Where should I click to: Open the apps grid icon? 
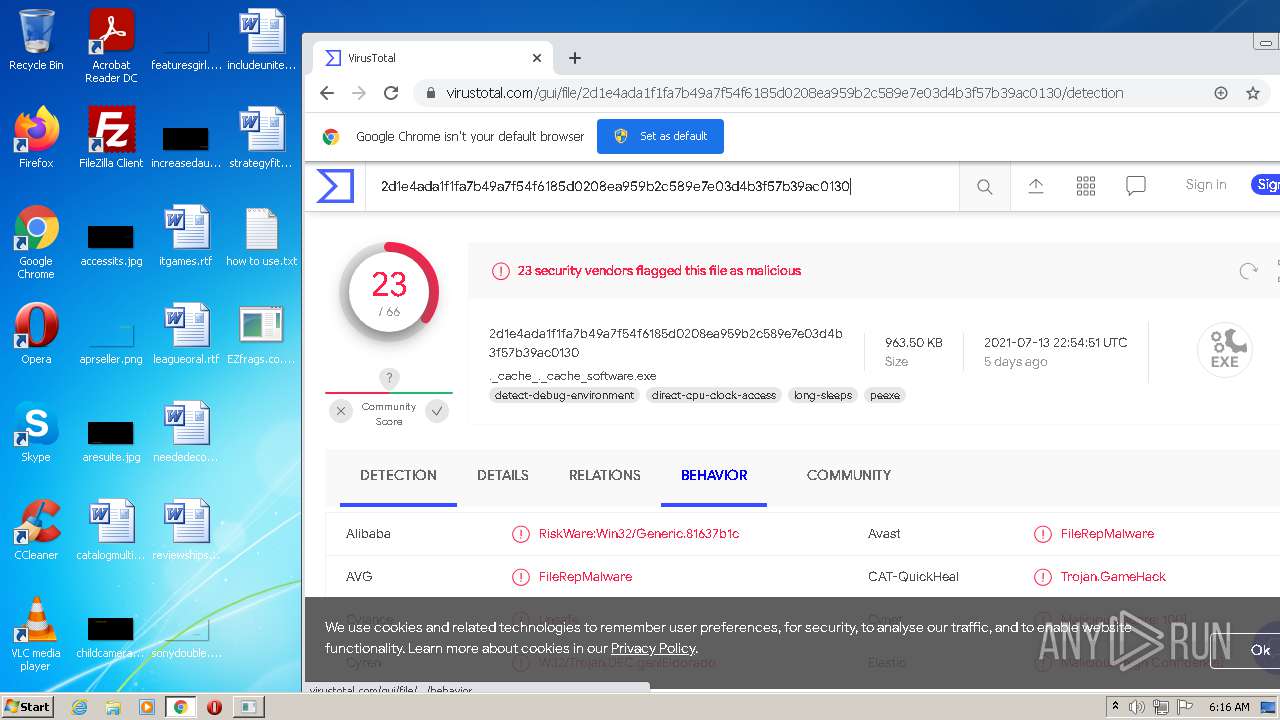click(x=1086, y=186)
